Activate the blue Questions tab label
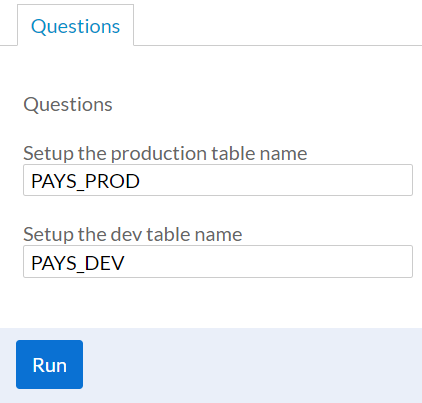Screen dimensions: 422x403 [75, 26]
